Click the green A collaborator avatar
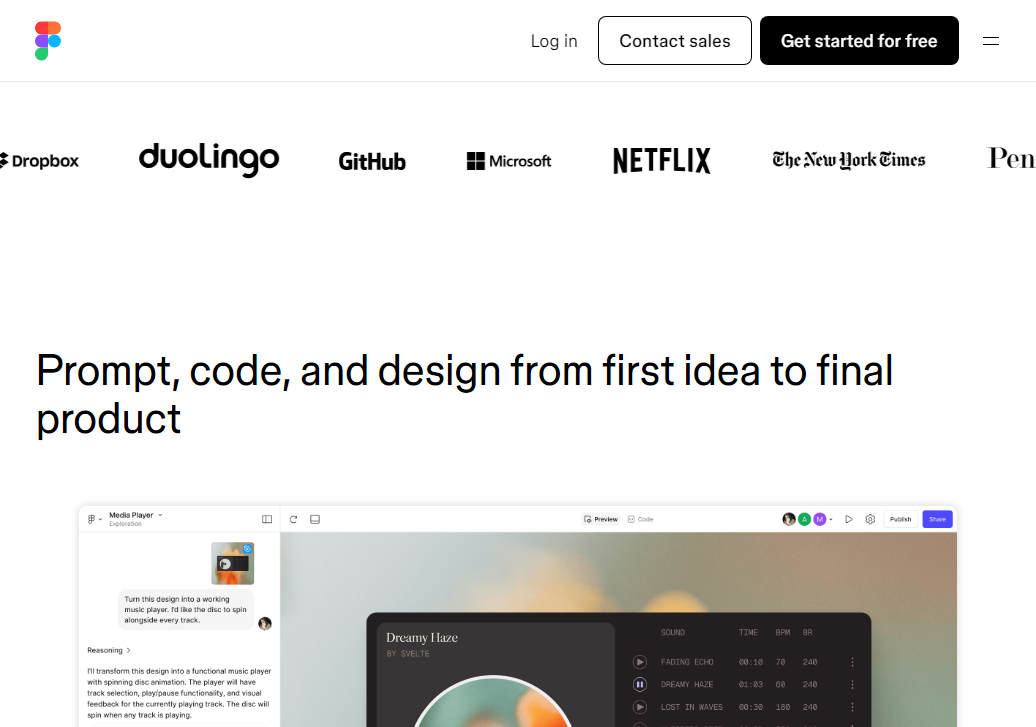1036x727 pixels. (x=804, y=519)
